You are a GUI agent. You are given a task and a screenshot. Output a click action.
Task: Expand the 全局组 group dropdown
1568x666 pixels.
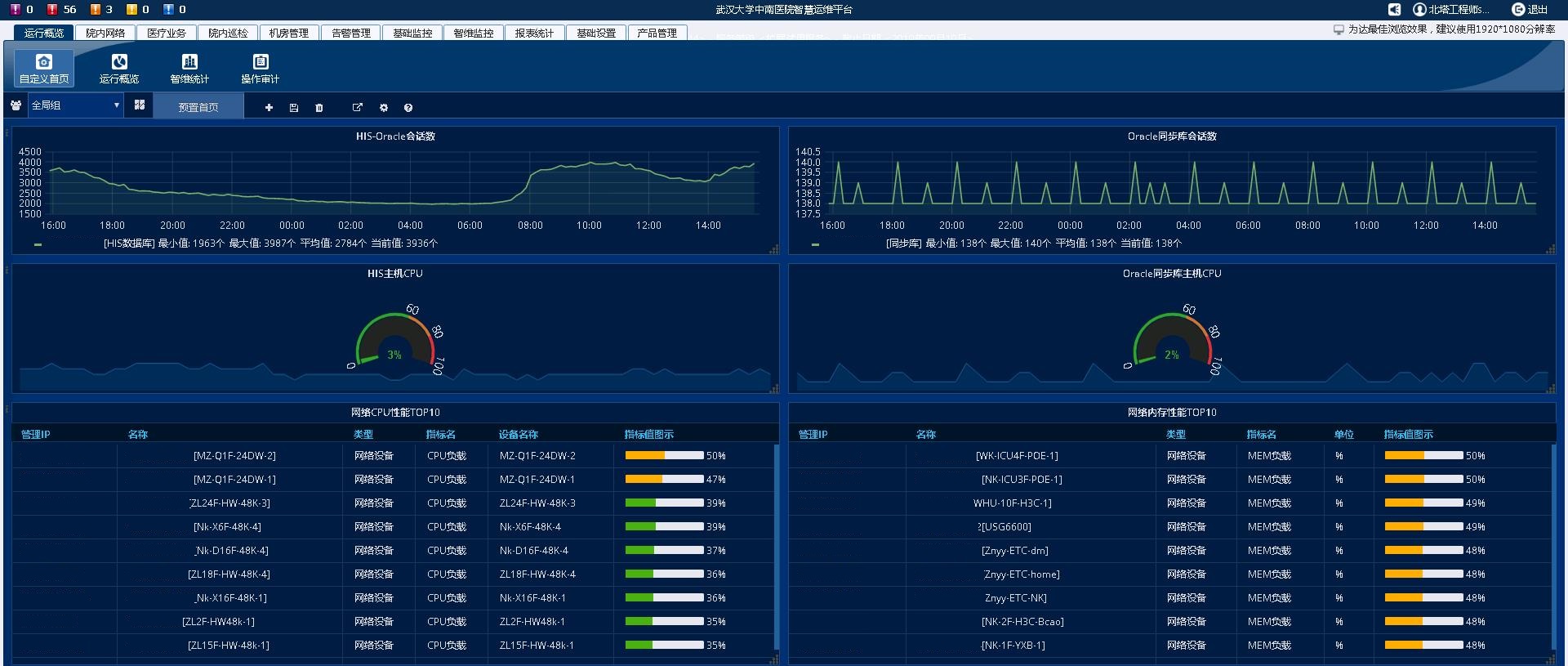[75, 105]
